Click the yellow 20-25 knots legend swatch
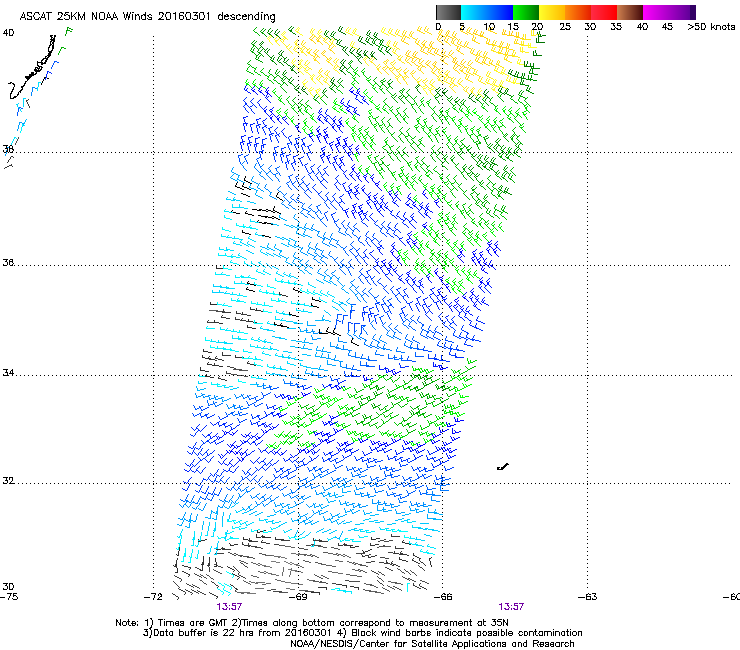The image size is (740, 650). point(552,12)
